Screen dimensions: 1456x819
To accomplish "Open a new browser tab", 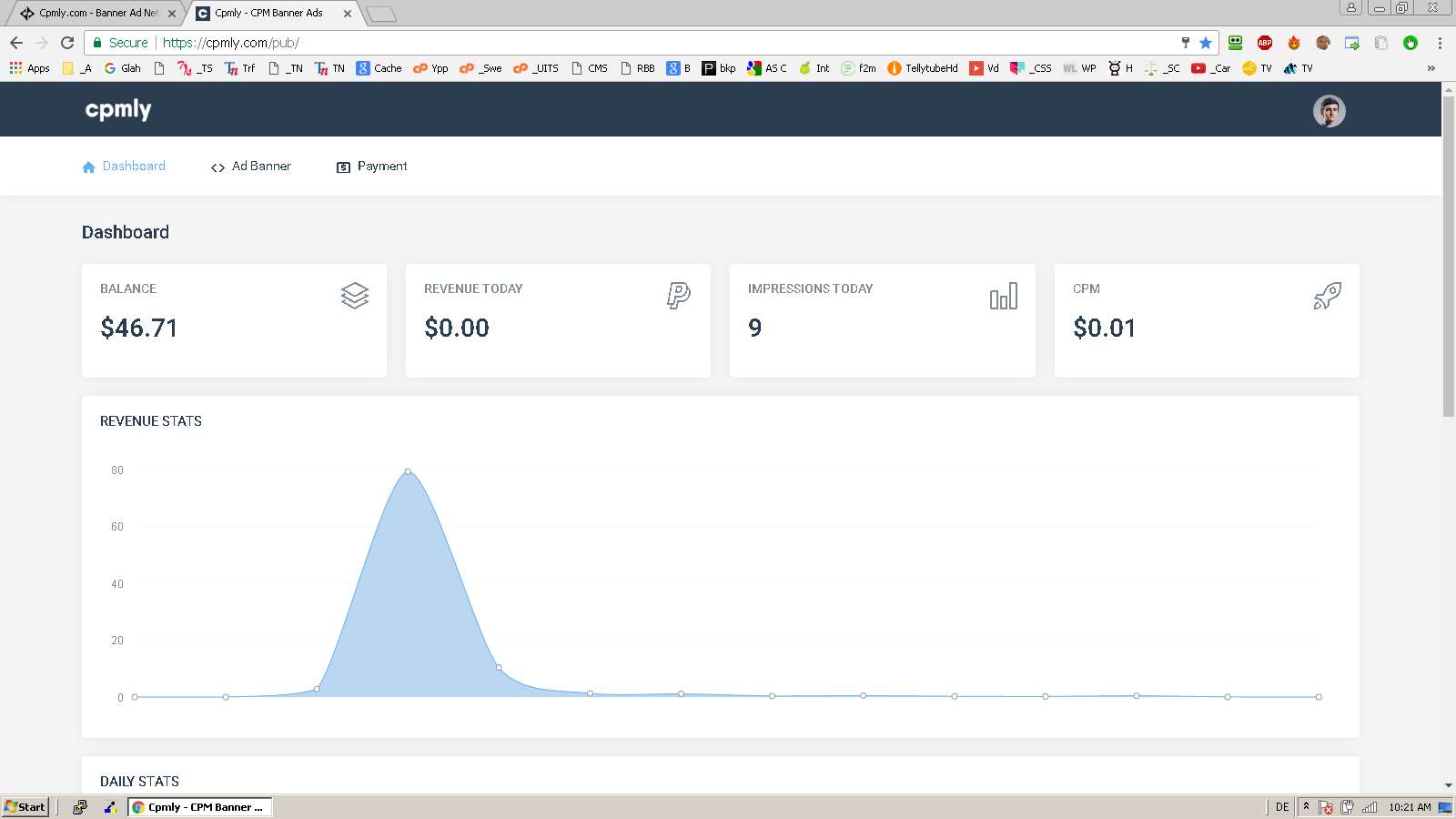I will 381,14.
